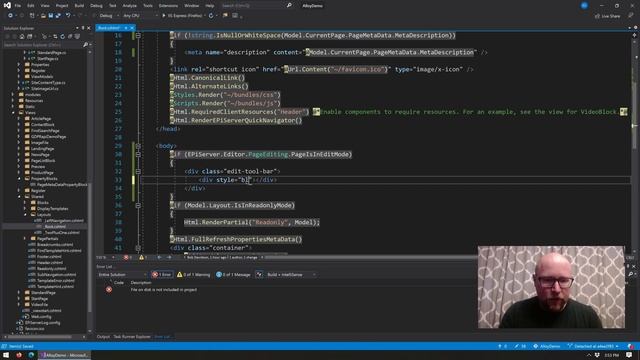Select Web.config in Solution Explorer
This screenshot has height=360, width=640.
tap(41, 316)
